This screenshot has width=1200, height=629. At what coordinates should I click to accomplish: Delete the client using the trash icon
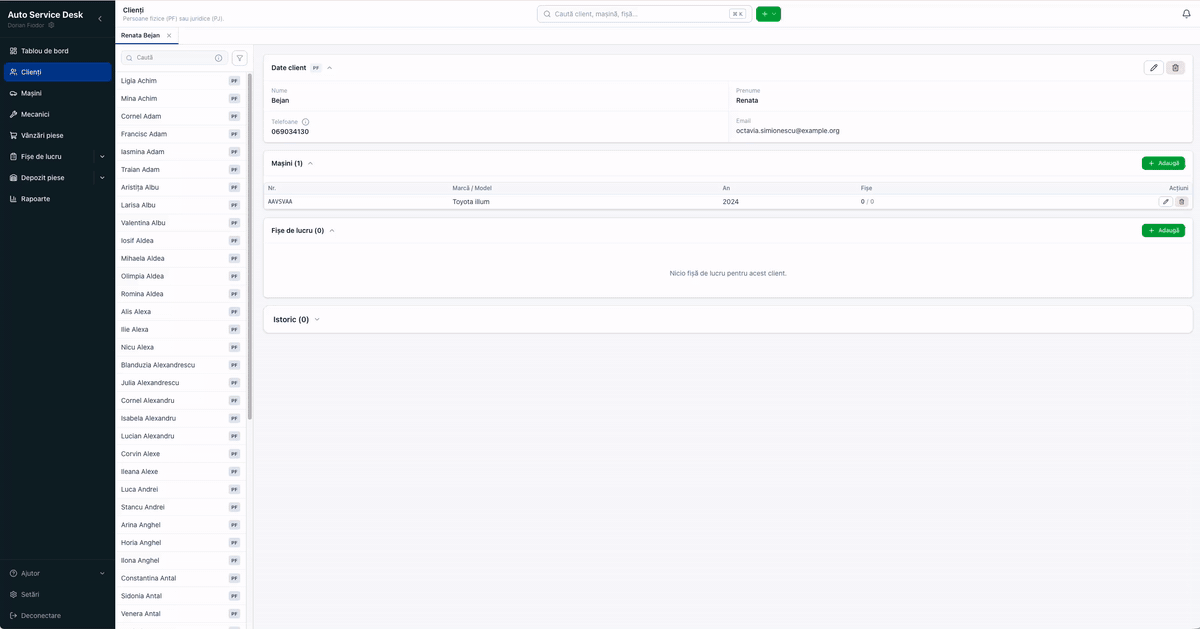[x=1176, y=68]
